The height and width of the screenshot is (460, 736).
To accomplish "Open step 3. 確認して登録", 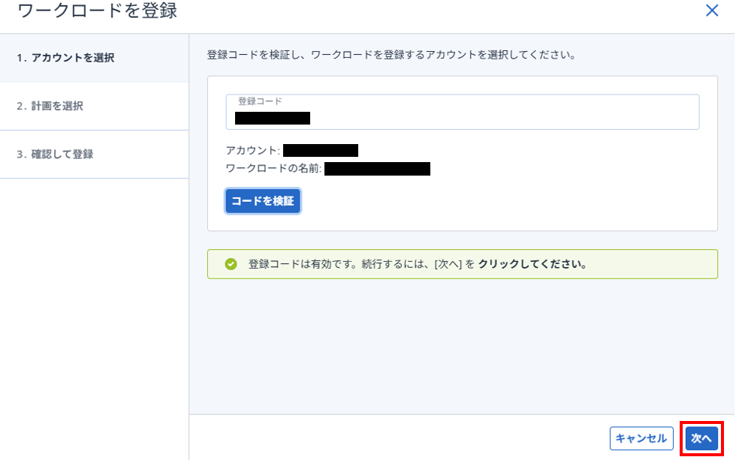I will click(55, 154).
